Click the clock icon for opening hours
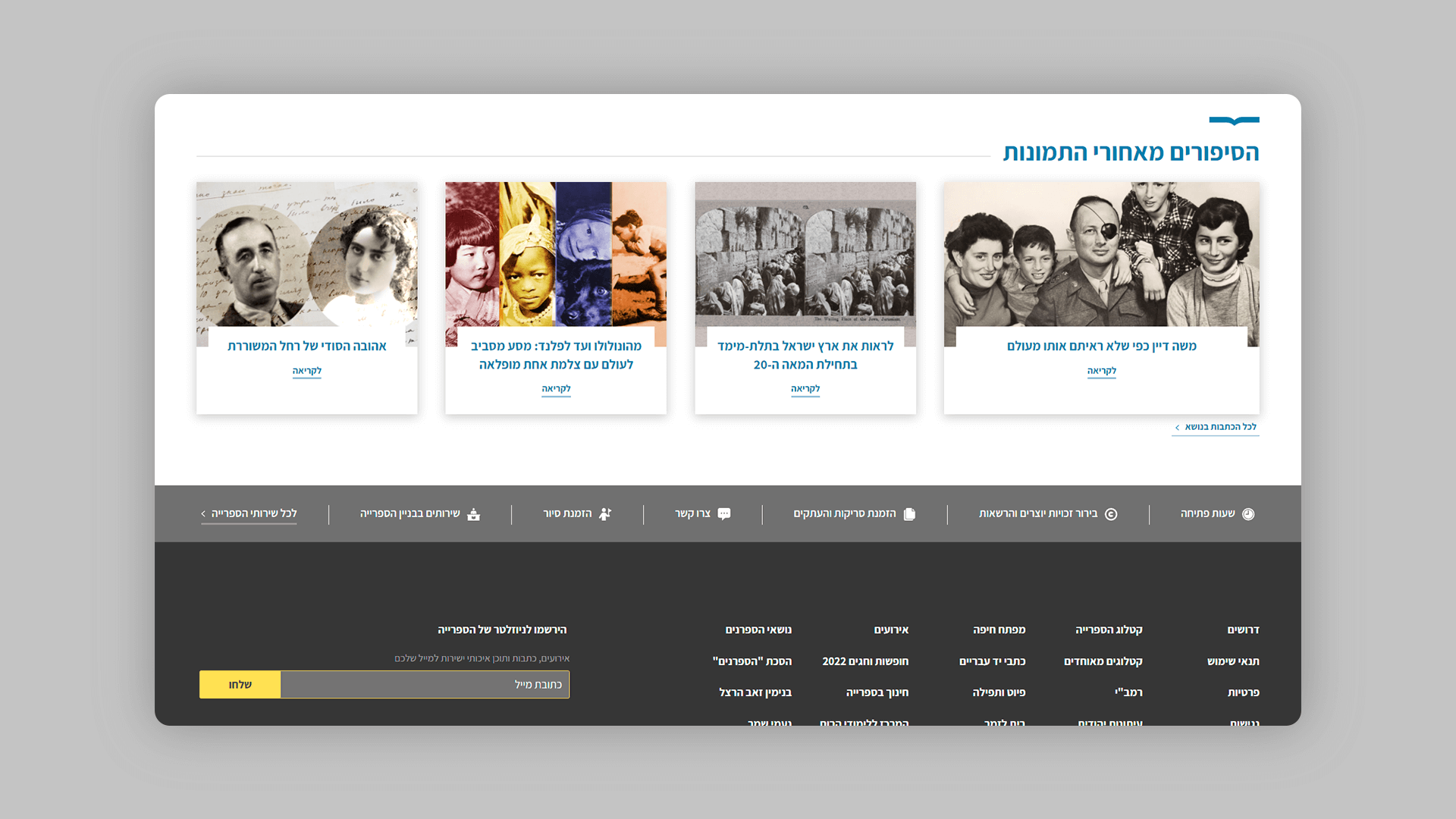 (1248, 514)
